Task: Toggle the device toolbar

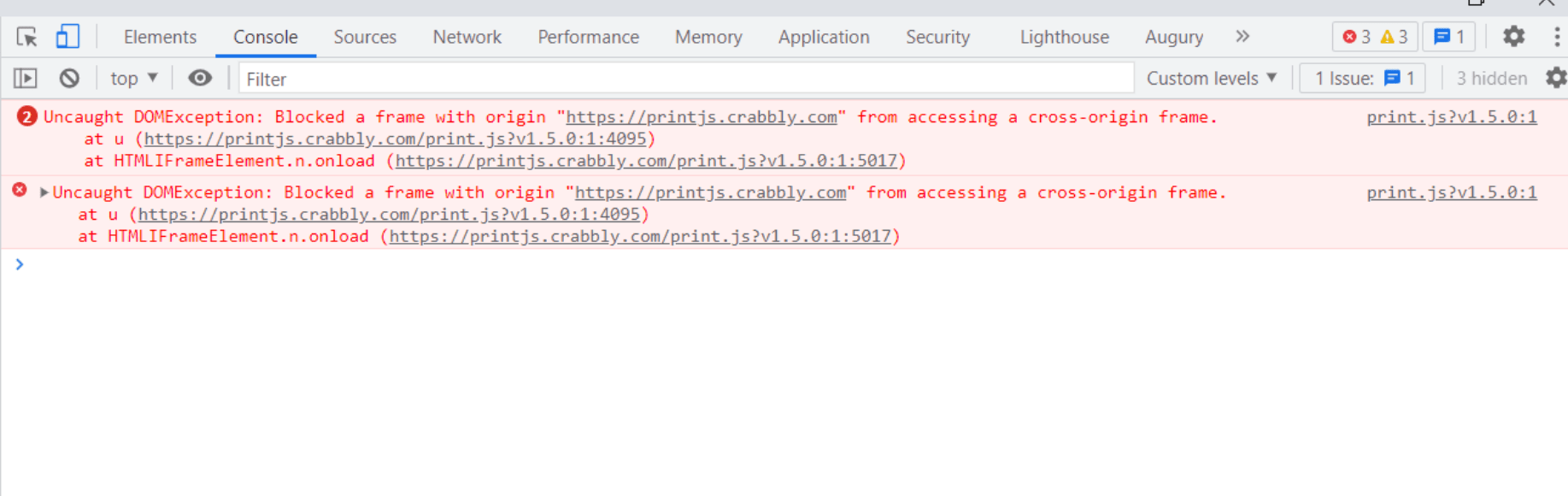Action: tap(68, 36)
